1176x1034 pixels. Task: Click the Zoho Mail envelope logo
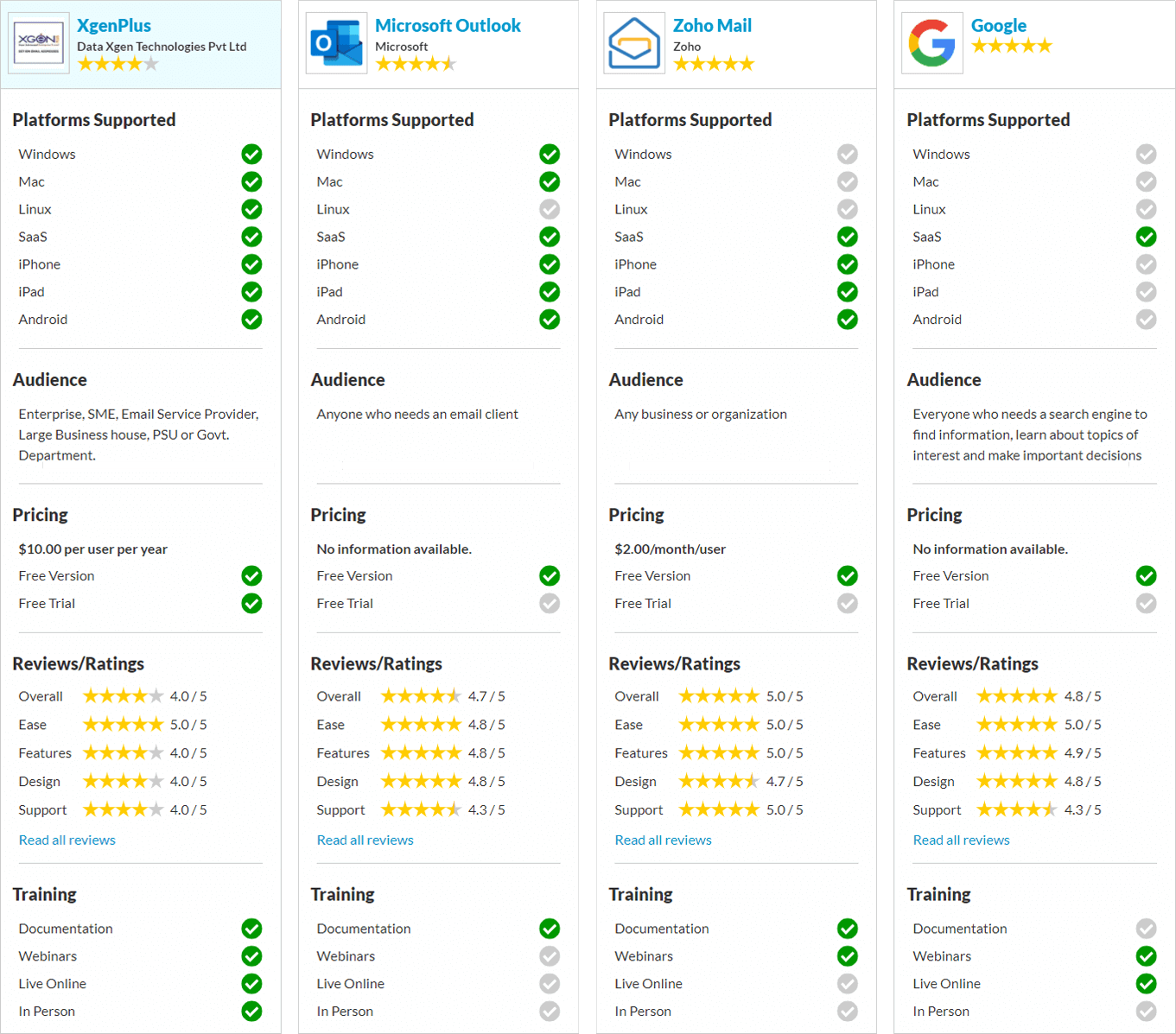coord(633,41)
